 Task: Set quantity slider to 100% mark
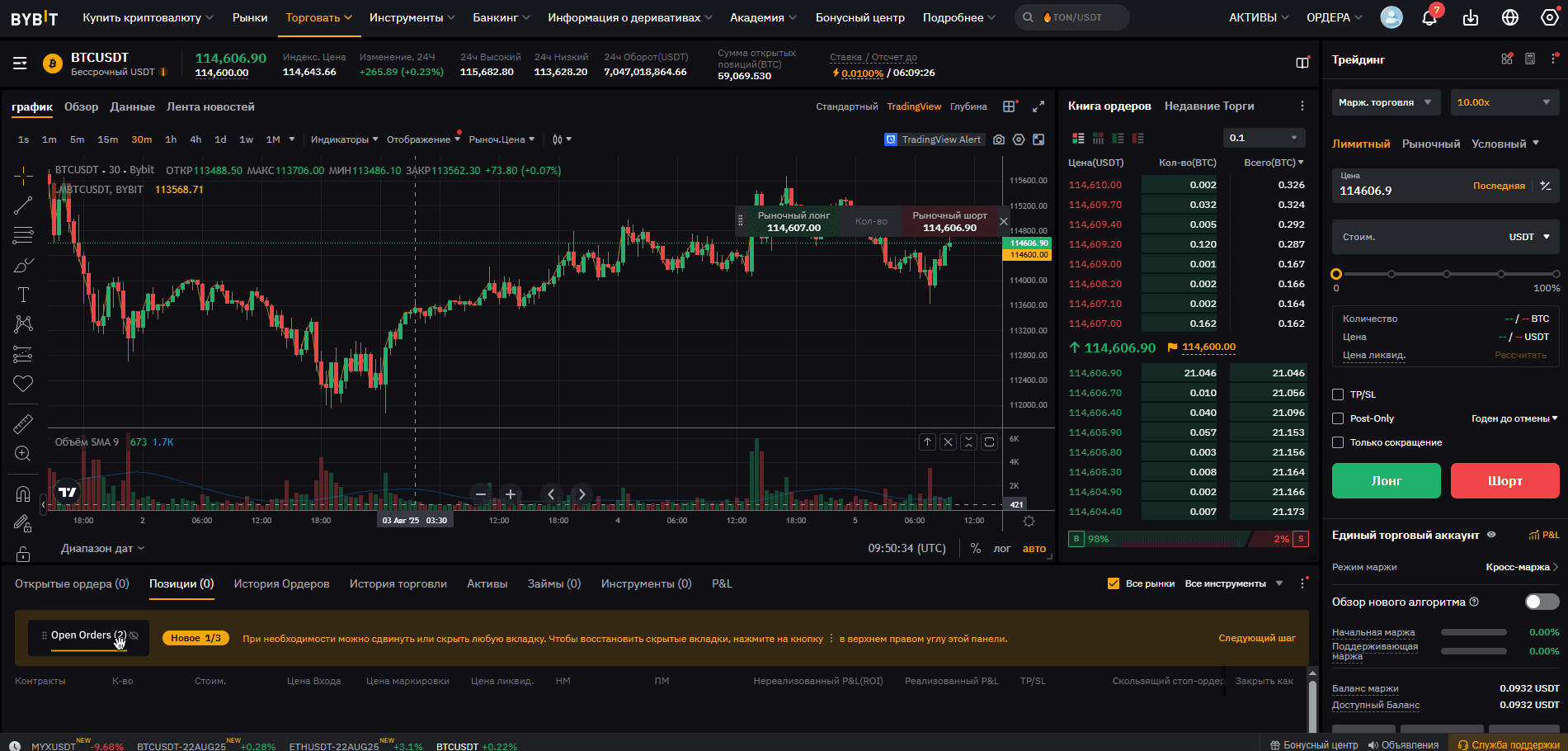[x=1556, y=274]
